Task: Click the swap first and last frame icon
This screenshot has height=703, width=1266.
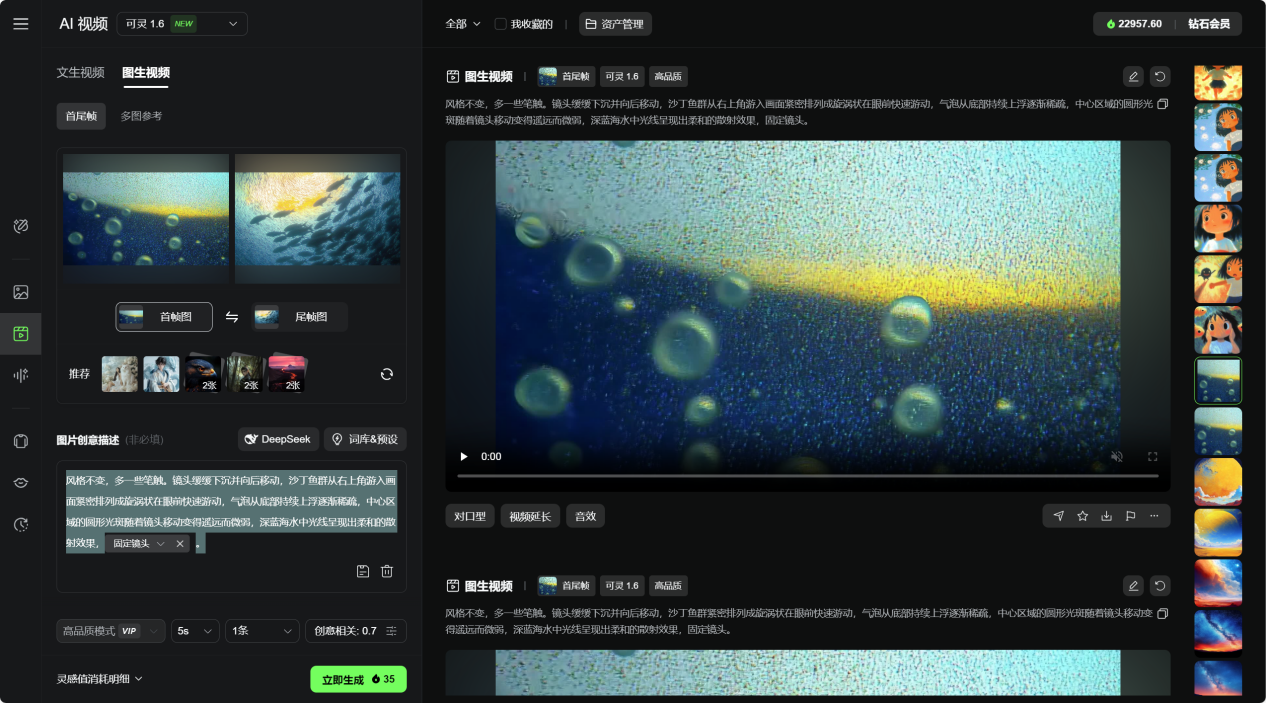Action: (x=232, y=317)
